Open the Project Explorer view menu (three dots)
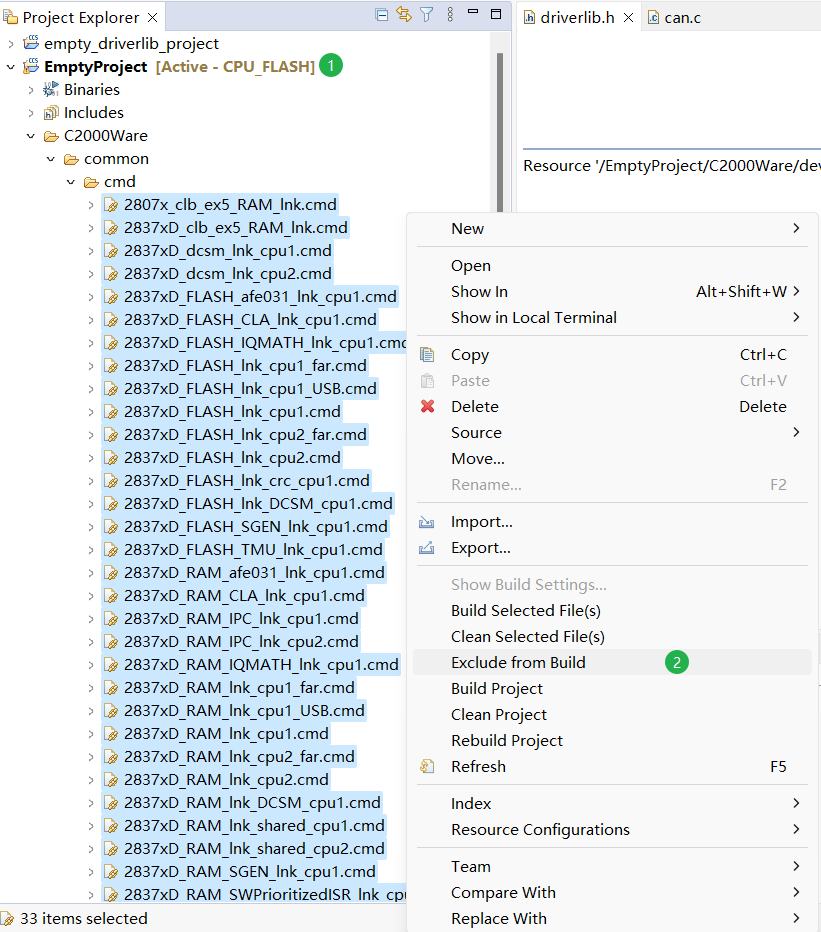This screenshot has width=821, height=932. point(450,15)
